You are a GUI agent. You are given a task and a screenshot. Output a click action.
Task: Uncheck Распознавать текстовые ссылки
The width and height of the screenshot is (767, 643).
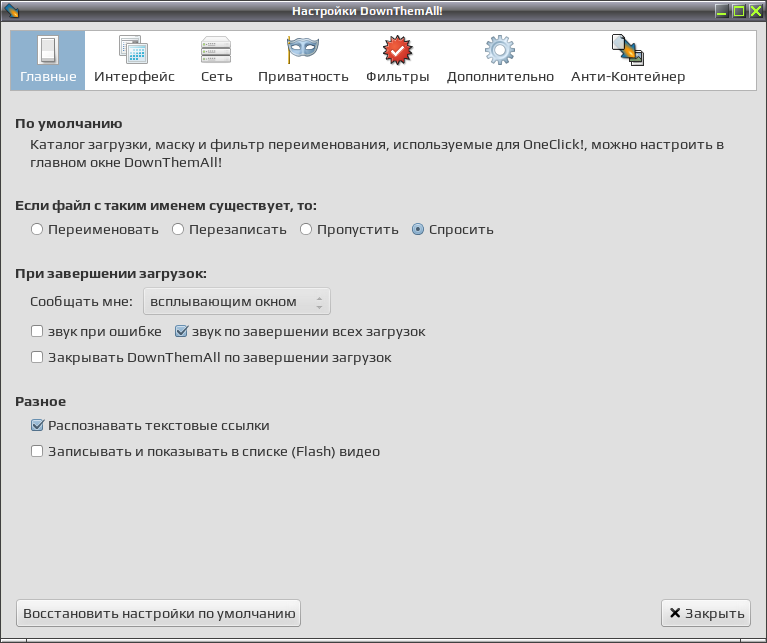pos(37,425)
